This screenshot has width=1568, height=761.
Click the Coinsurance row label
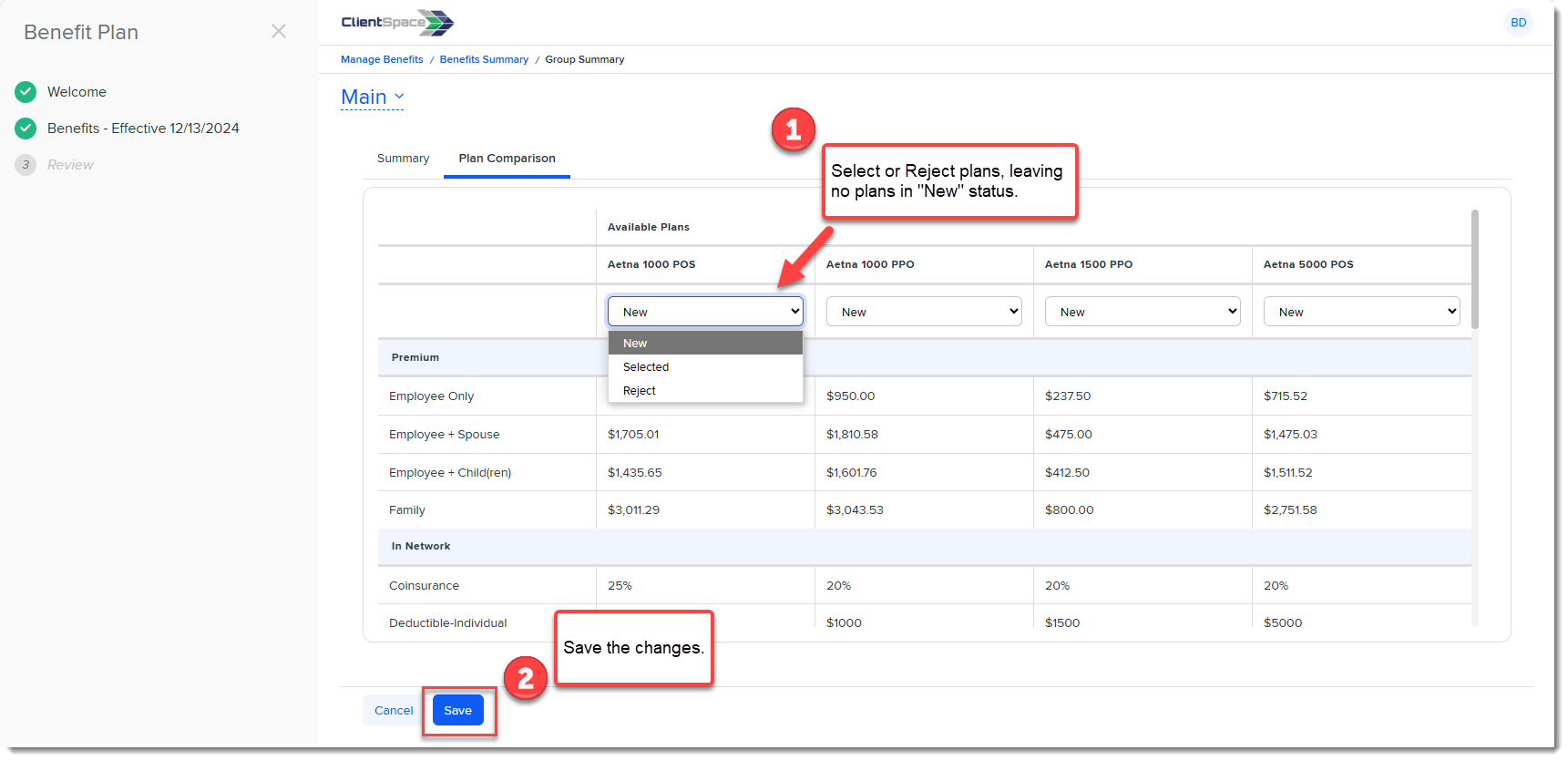(424, 586)
